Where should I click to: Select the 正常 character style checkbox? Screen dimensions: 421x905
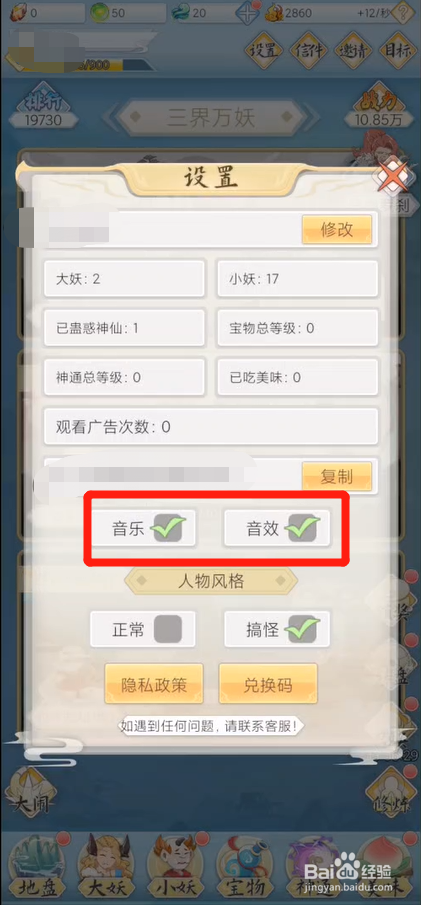pos(168,629)
